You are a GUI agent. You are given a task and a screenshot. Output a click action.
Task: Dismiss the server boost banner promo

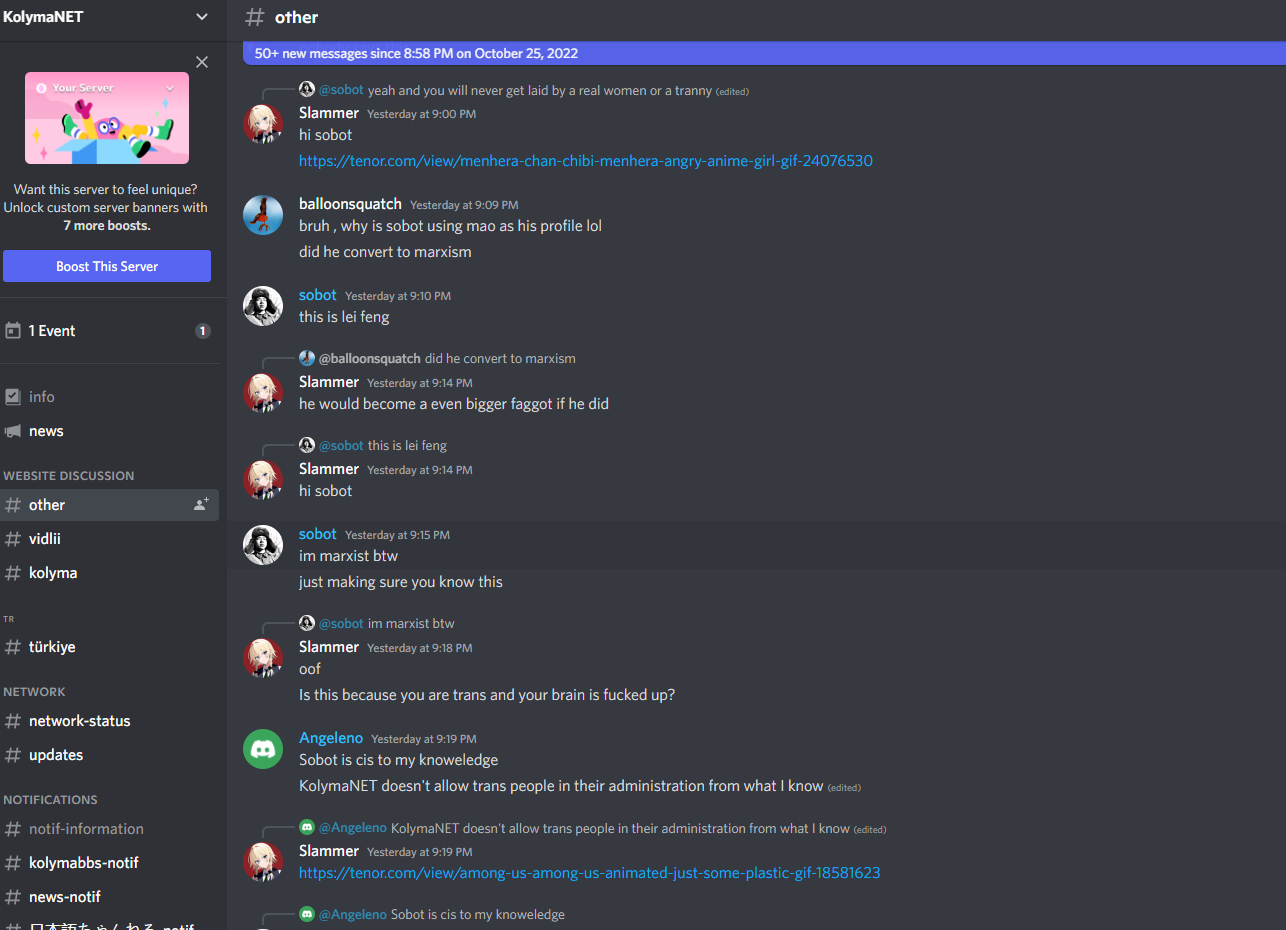pos(202,62)
